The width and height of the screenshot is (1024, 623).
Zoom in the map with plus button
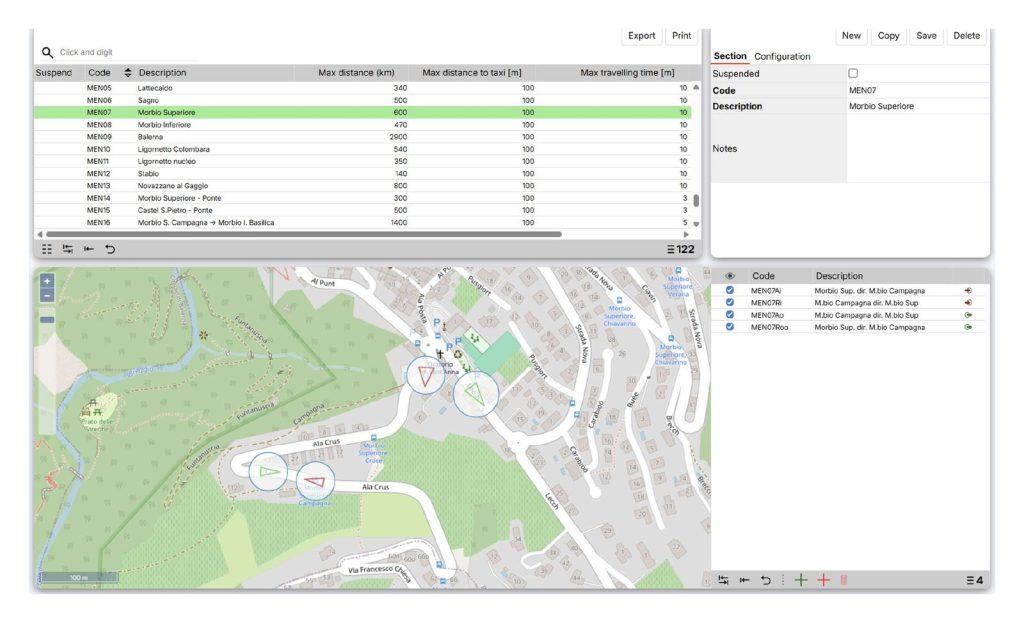pyautogui.click(x=47, y=281)
